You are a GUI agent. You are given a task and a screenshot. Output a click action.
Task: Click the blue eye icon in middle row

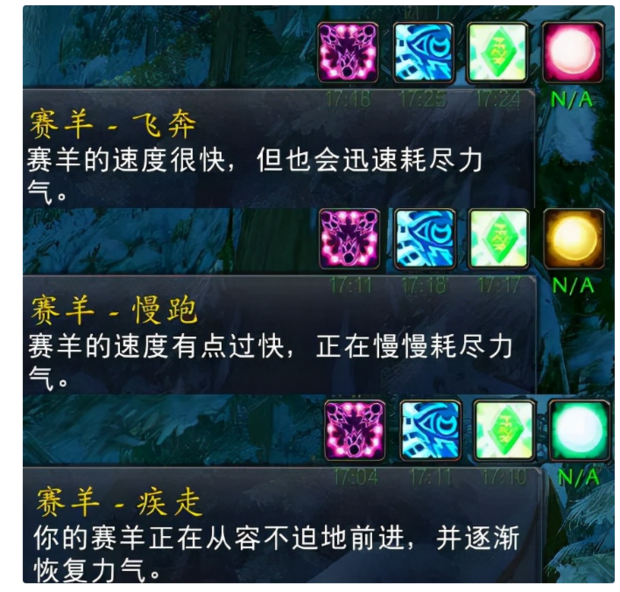click(425, 239)
